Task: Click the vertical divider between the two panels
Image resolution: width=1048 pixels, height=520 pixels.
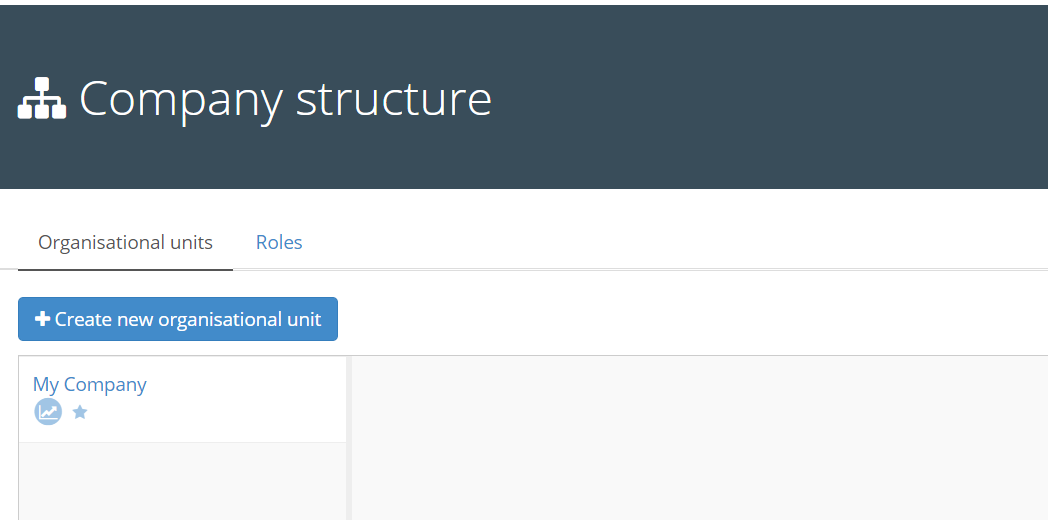Action: [349, 438]
